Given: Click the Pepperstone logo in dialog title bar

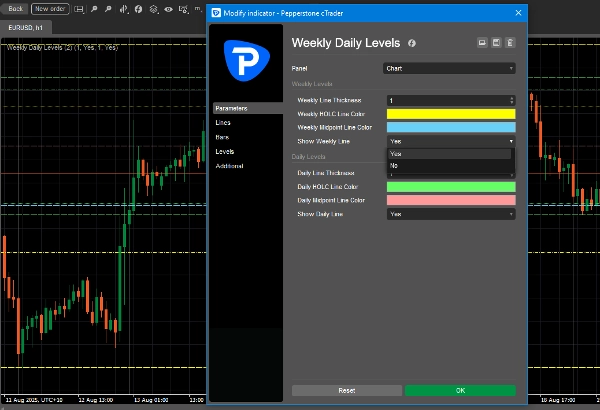Looking at the screenshot, I should [216, 13].
